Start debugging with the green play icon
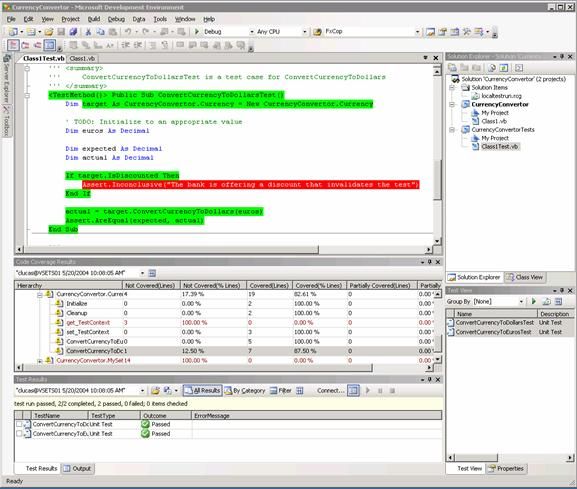Screen dimensions: 577x489 197,32
